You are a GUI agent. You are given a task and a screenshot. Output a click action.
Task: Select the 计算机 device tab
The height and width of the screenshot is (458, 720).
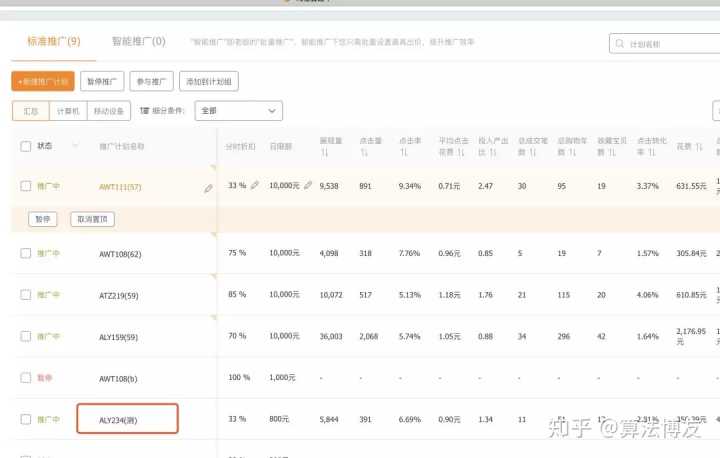click(x=68, y=111)
